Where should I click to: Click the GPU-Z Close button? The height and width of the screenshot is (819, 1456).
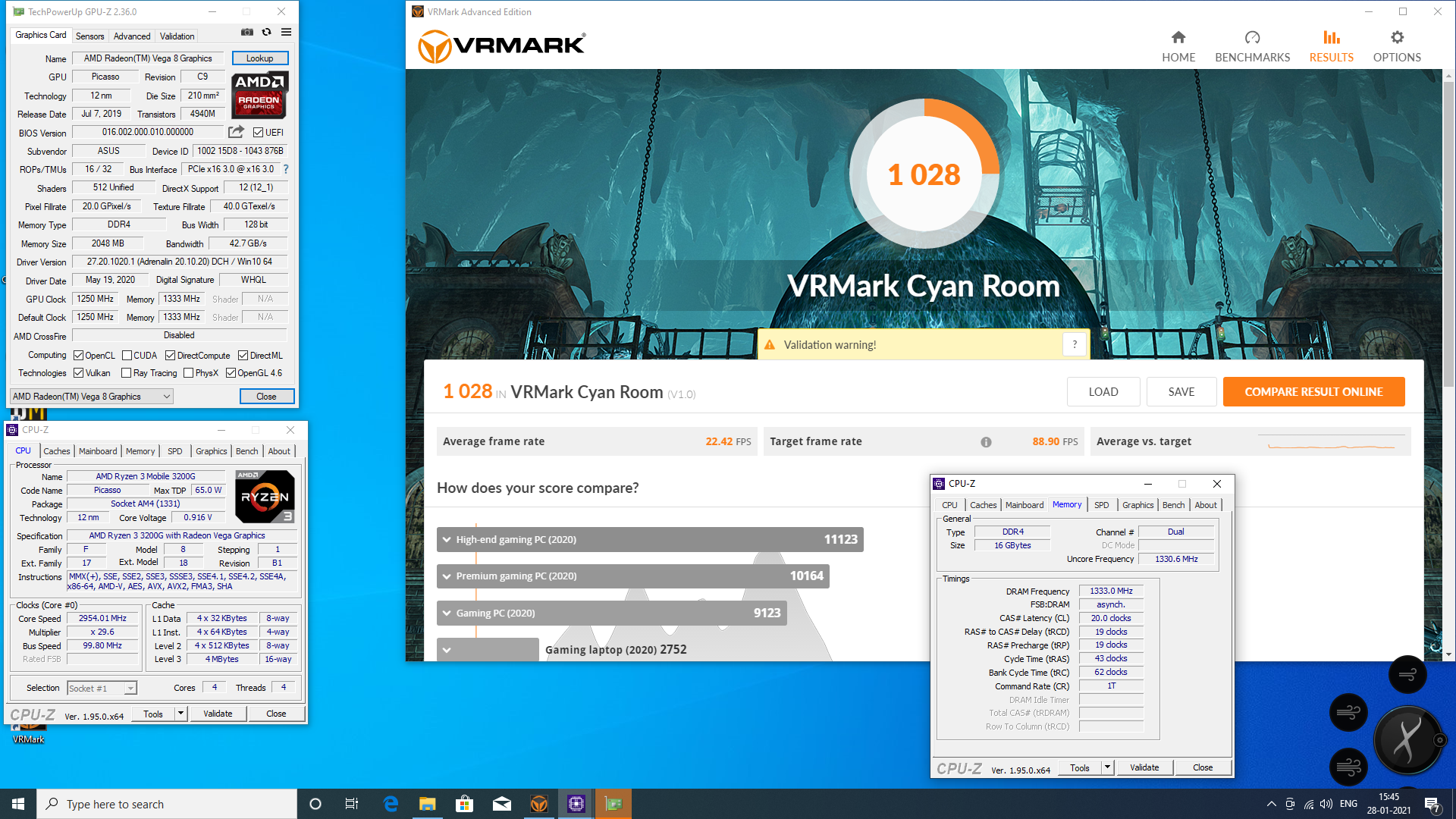point(266,396)
